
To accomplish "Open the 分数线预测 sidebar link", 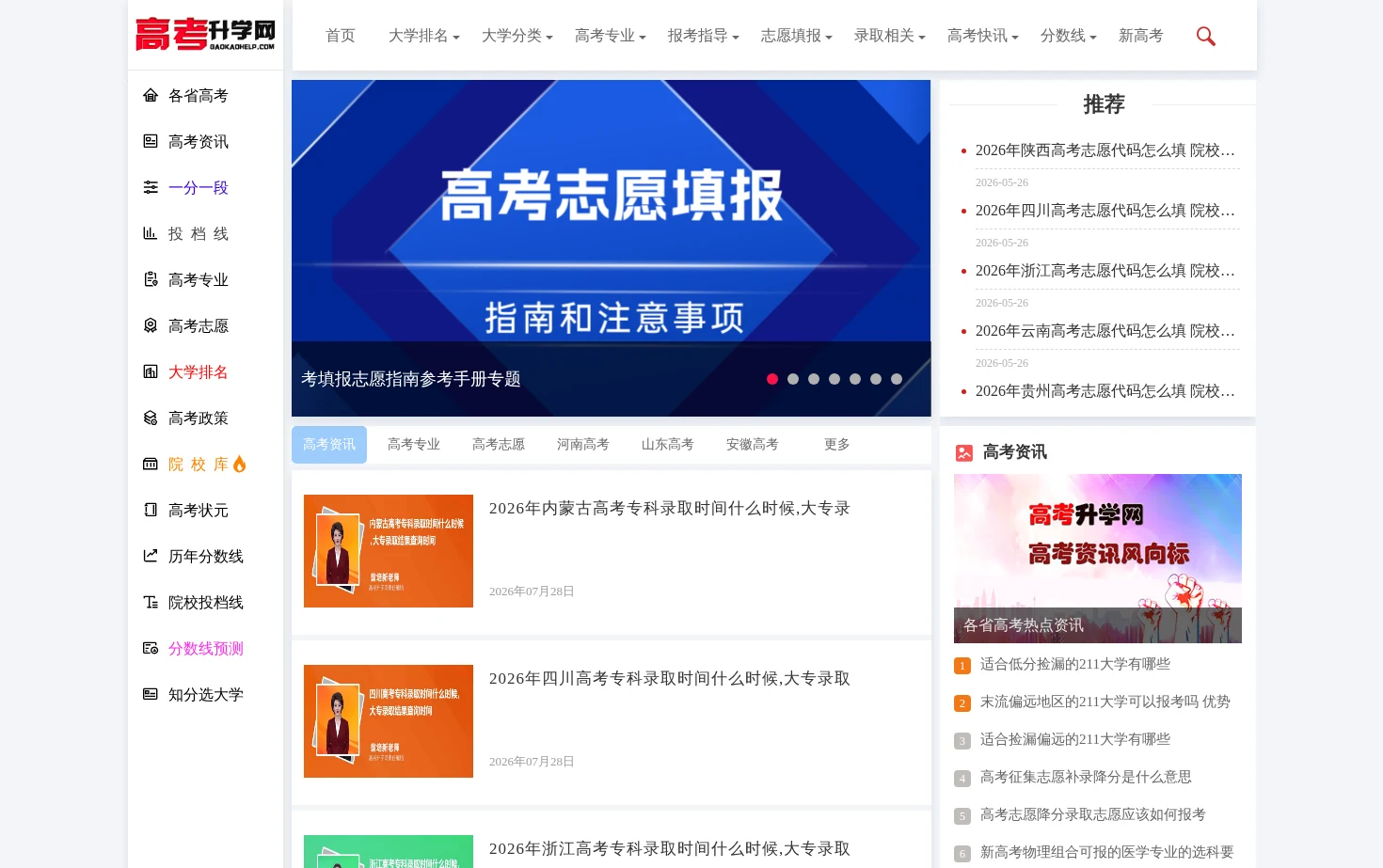I will click(x=206, y=648).
